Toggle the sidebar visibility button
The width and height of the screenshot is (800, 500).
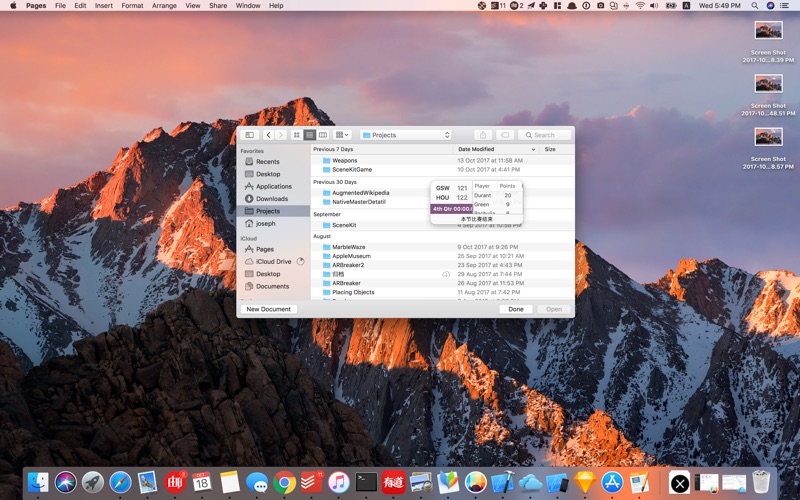coord(249,135)
